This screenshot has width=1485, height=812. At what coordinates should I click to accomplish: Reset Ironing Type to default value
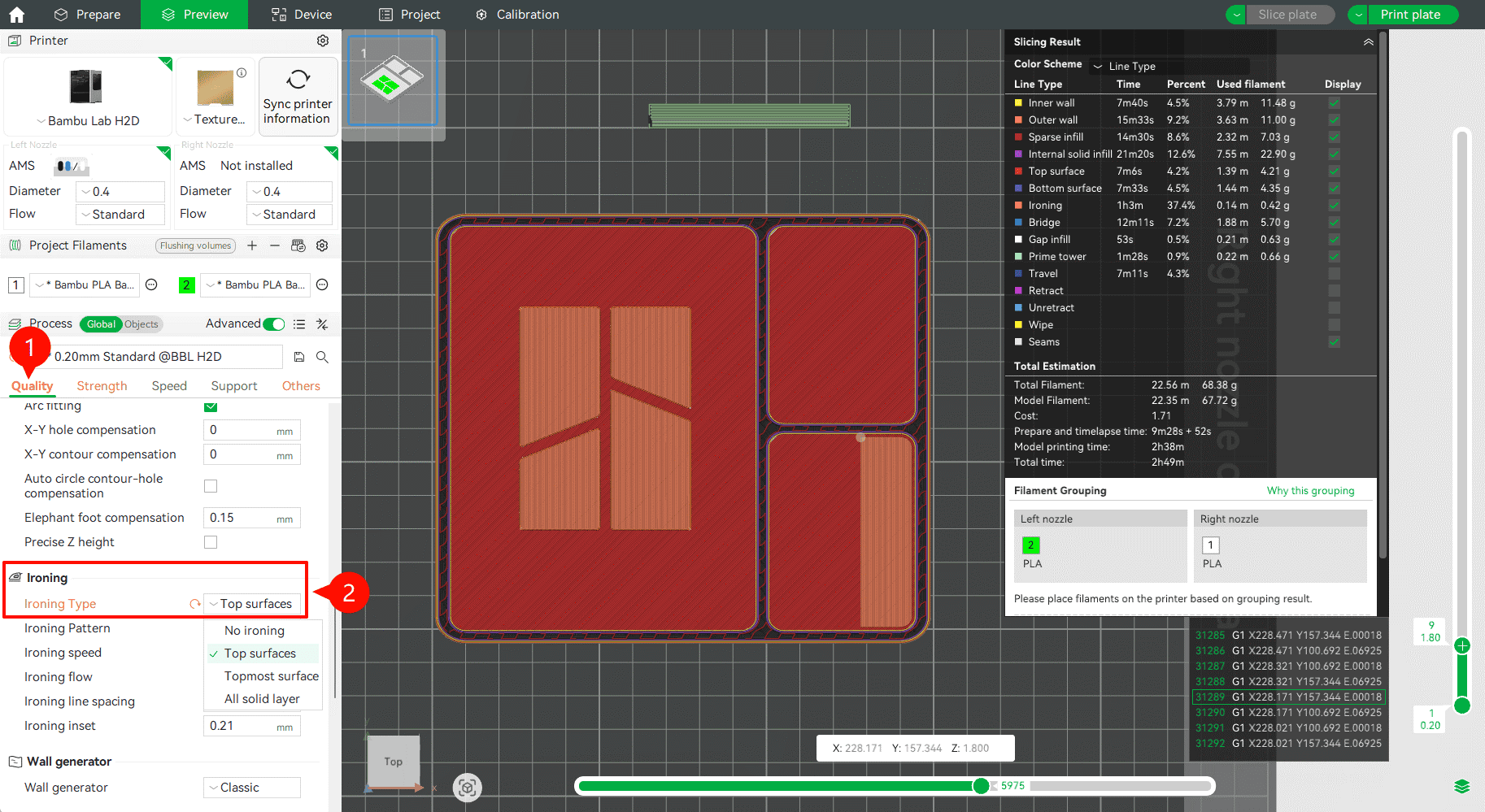coord(194,604)
